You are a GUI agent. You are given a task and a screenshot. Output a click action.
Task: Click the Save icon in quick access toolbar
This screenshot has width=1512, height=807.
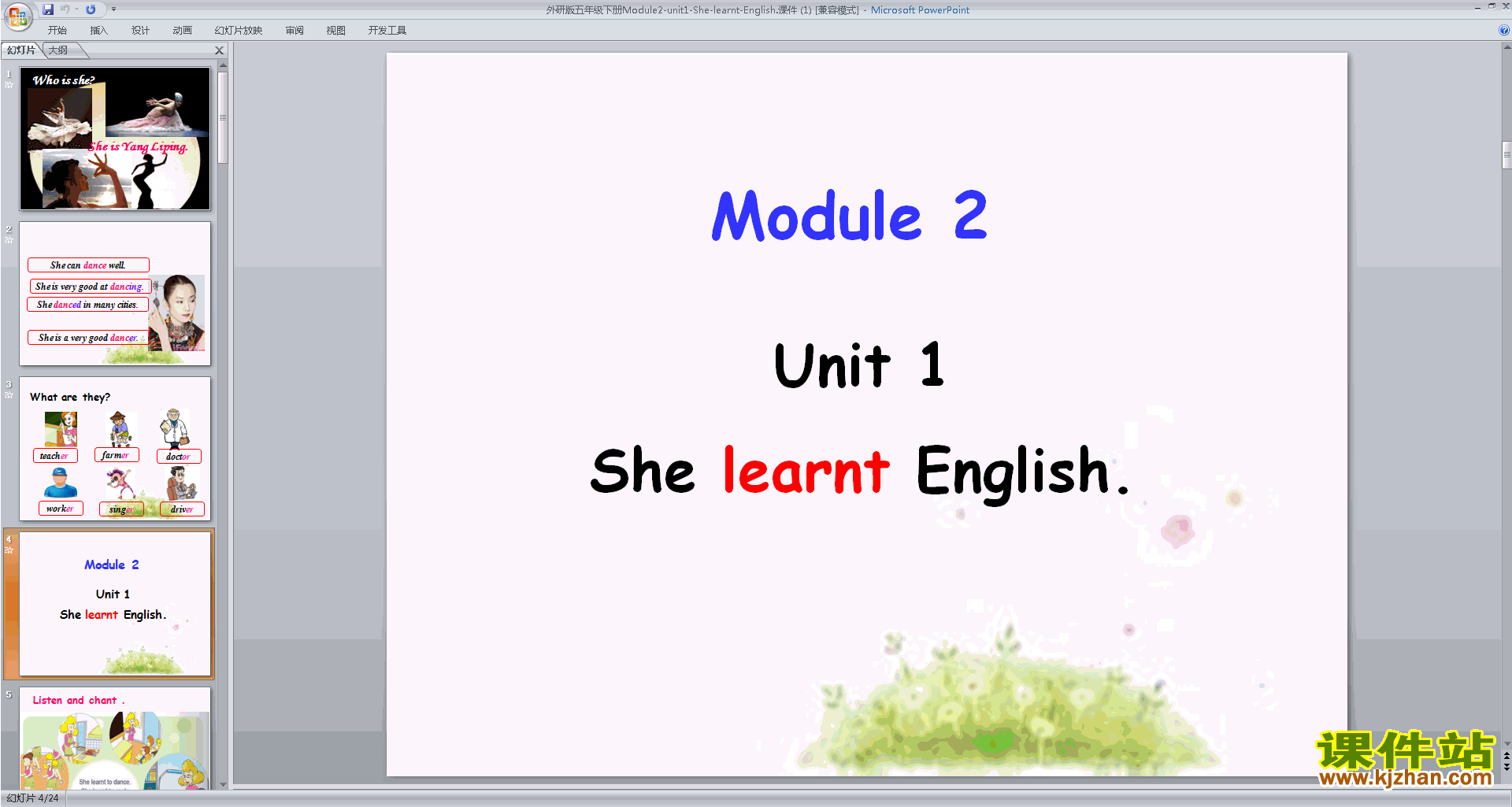pos(48,9)
